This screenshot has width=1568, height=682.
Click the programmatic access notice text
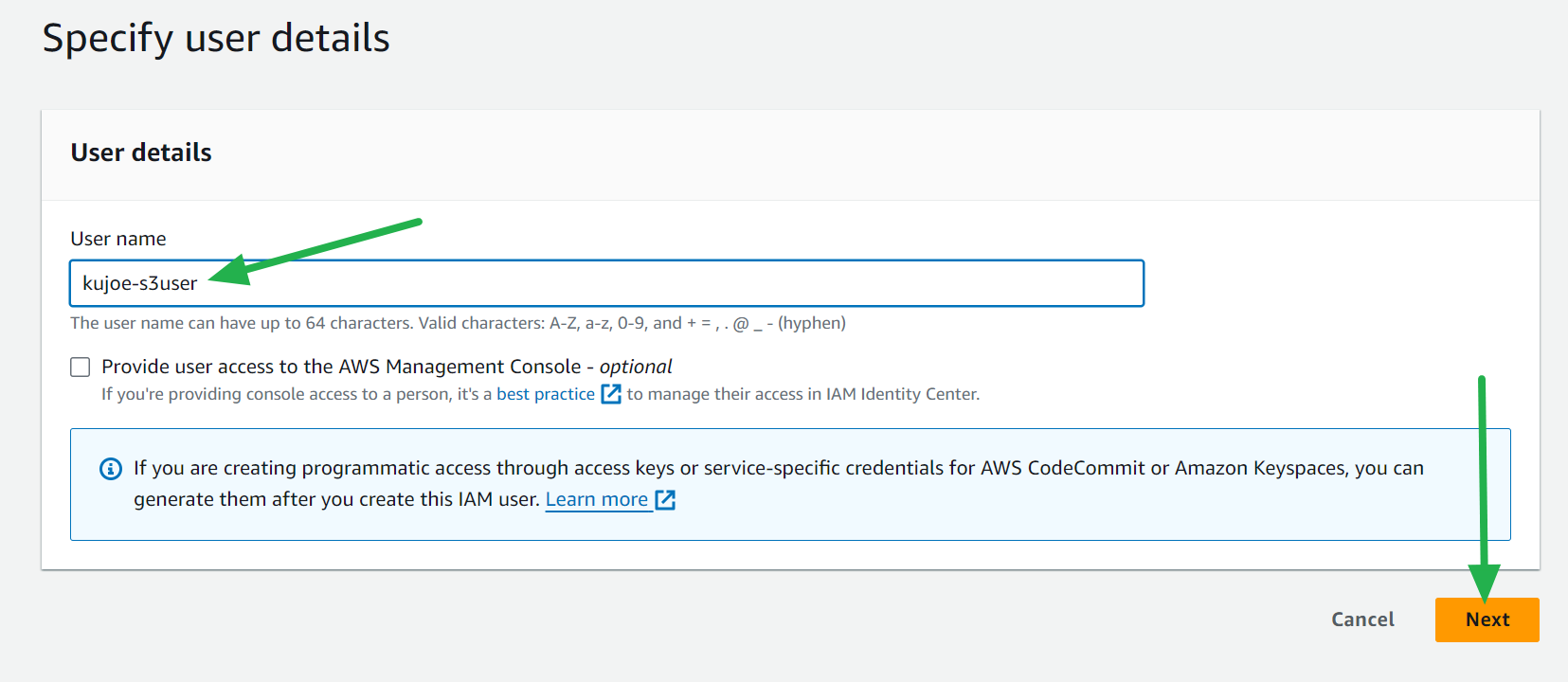click(x=779, y=483)
